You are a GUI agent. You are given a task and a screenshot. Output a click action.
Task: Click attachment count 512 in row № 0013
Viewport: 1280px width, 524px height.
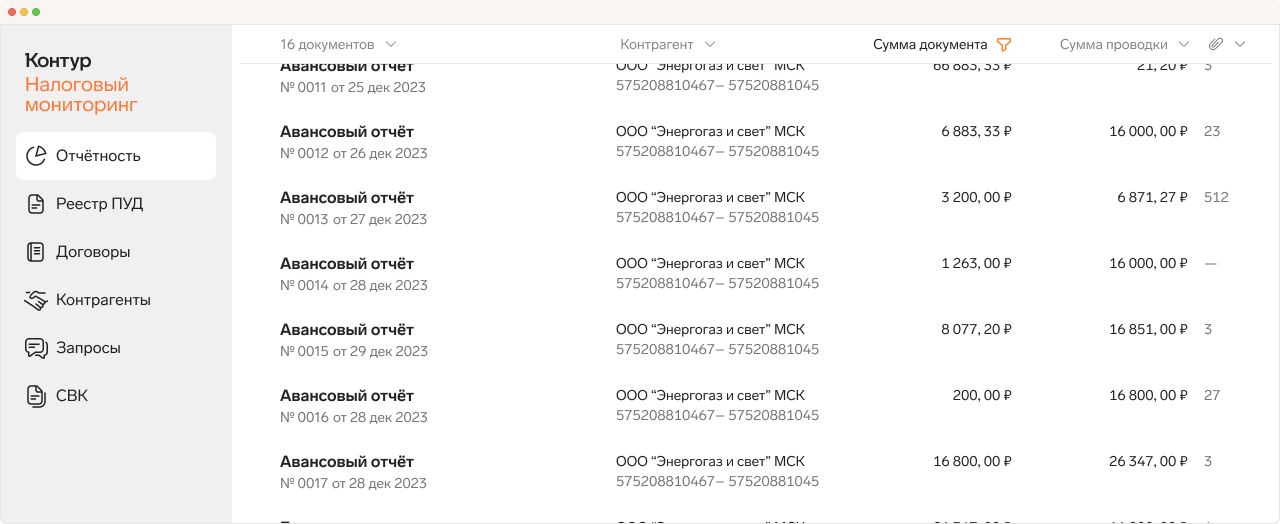click(x=1216, y=198)
